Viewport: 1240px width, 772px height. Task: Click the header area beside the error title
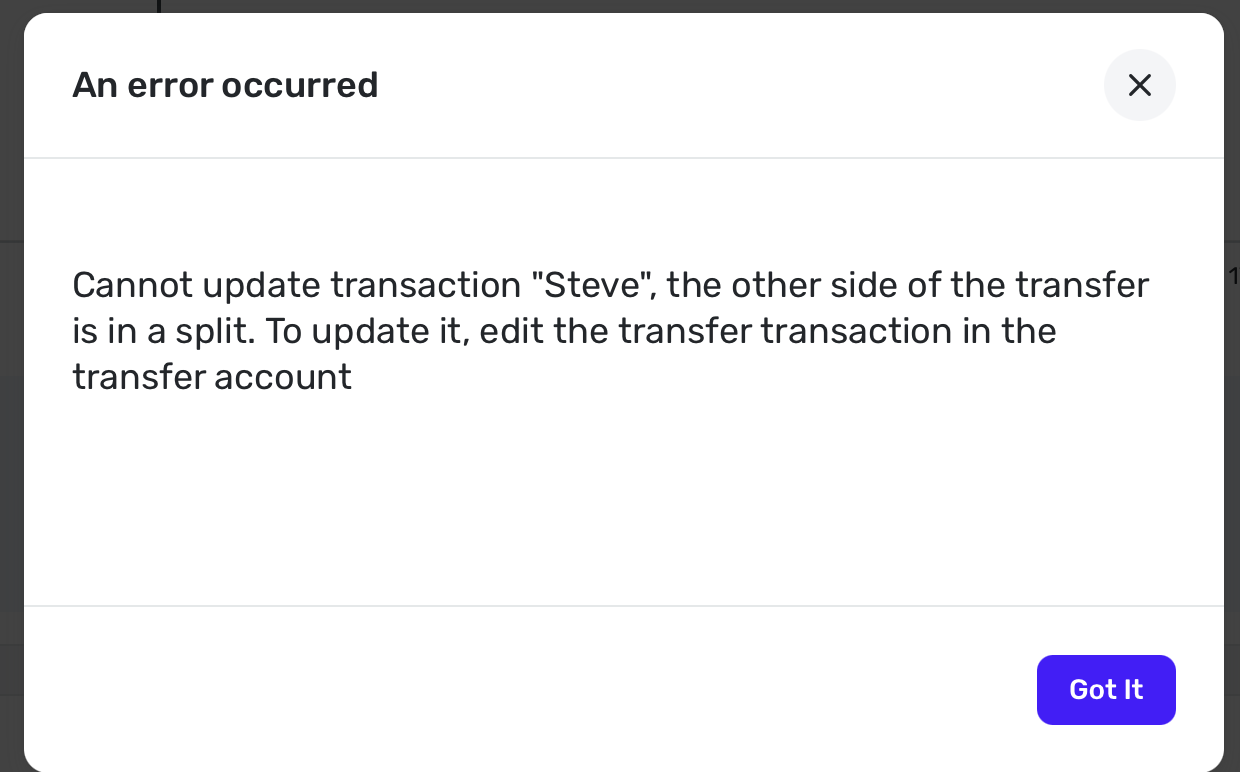[700, 85]
